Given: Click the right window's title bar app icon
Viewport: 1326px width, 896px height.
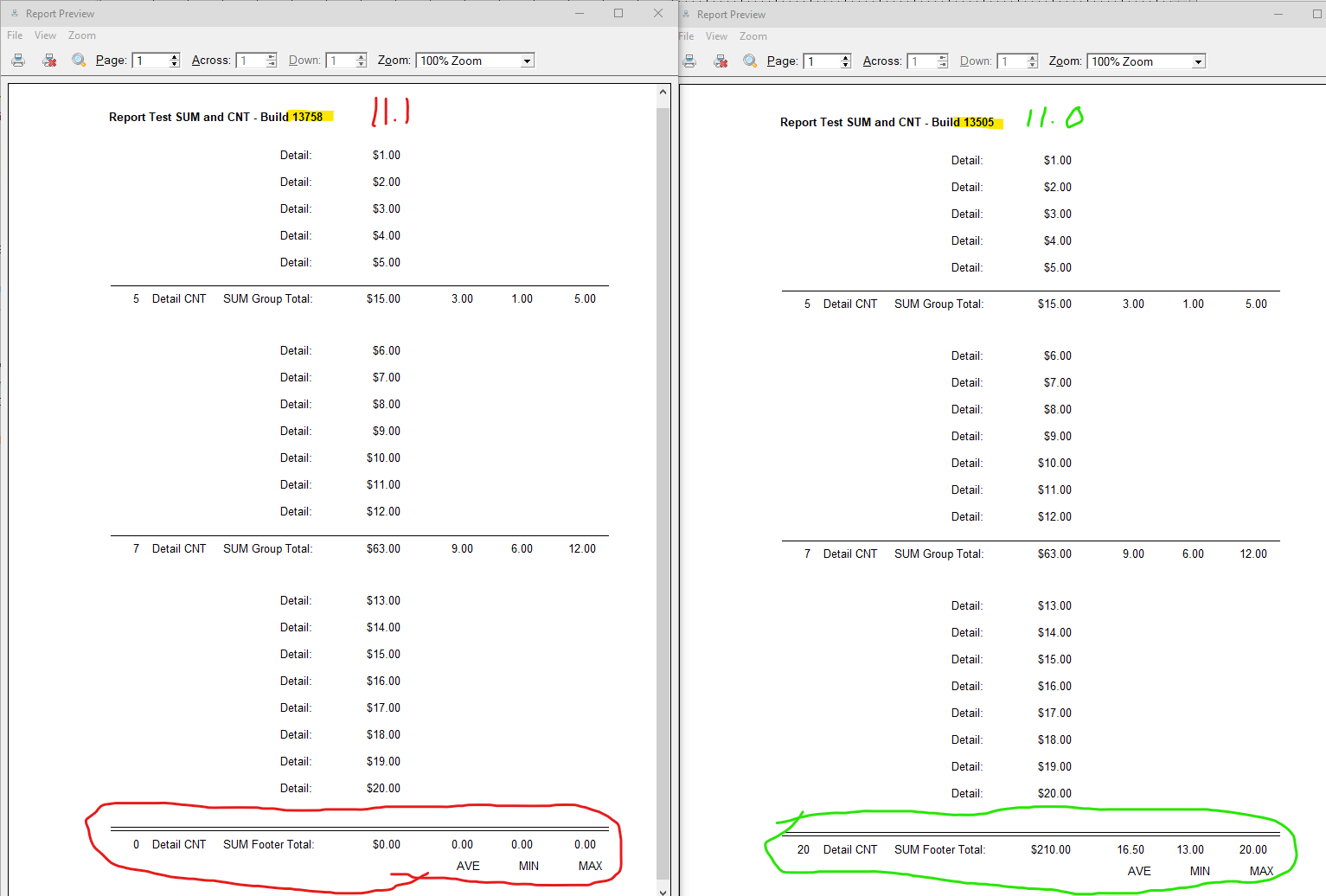Looking at the screenshot, I should pyautogui.click(x=686, y=15).
